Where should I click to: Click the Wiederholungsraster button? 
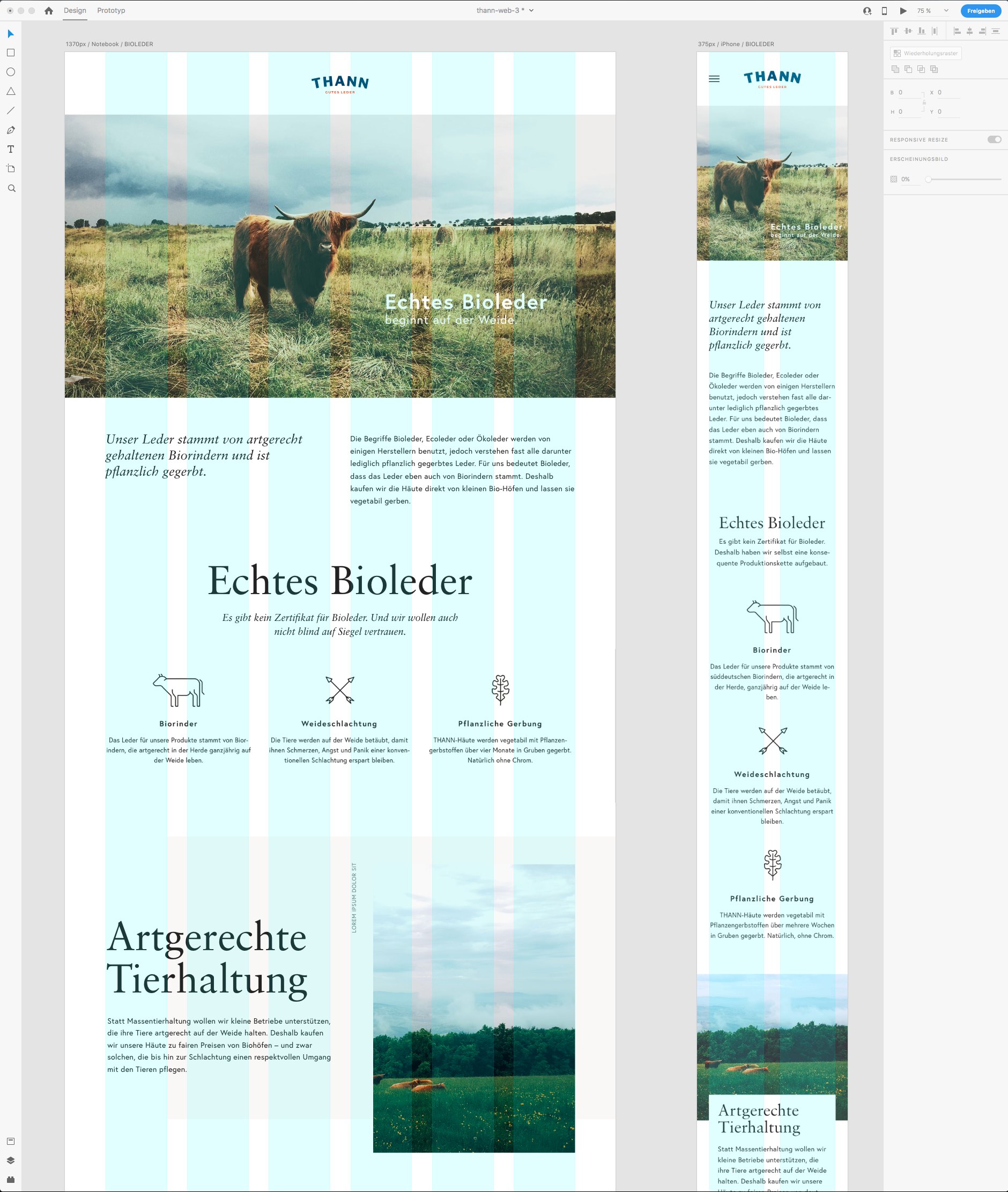(926, 53)
